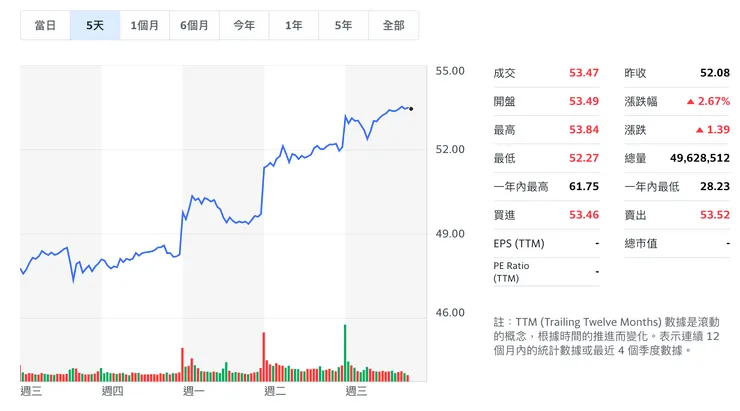Click the 週四 label on the x-axis
This screenshot has height=411, width=740.
point(112,390)
